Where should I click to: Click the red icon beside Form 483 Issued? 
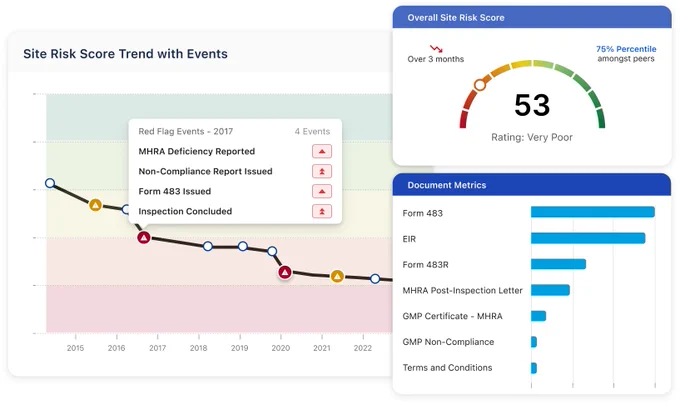tap(322, 191)
